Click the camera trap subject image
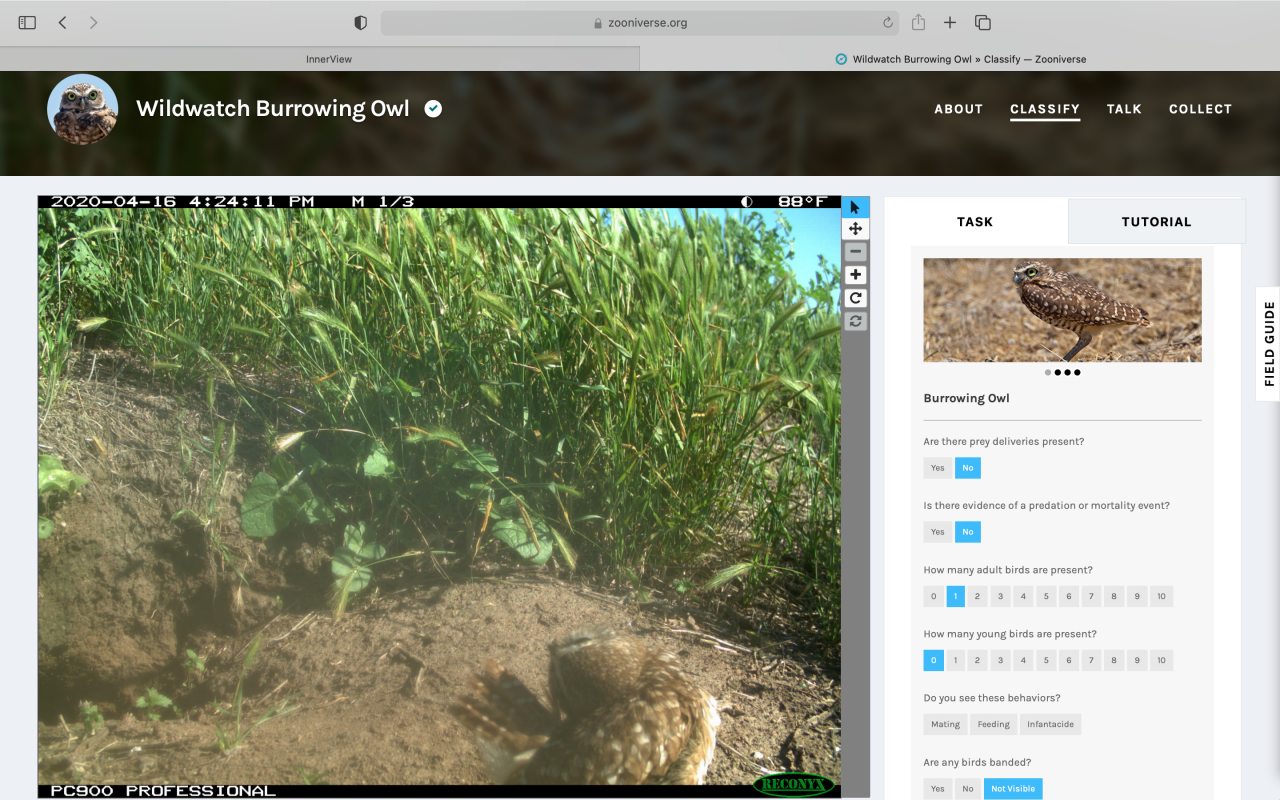The width and height of the screenshot is (1280, 800). pyautogui.click(x=439, y=497)
